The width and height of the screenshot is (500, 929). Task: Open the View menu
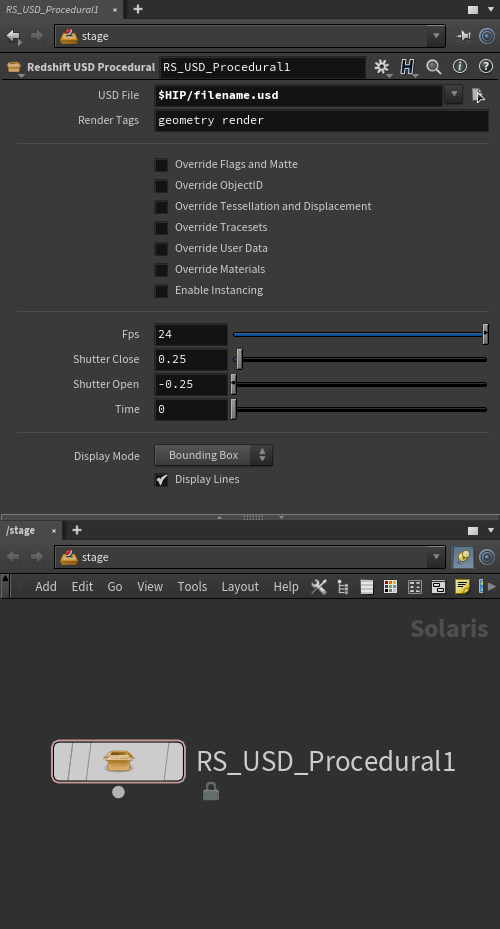tap(150, 587)
